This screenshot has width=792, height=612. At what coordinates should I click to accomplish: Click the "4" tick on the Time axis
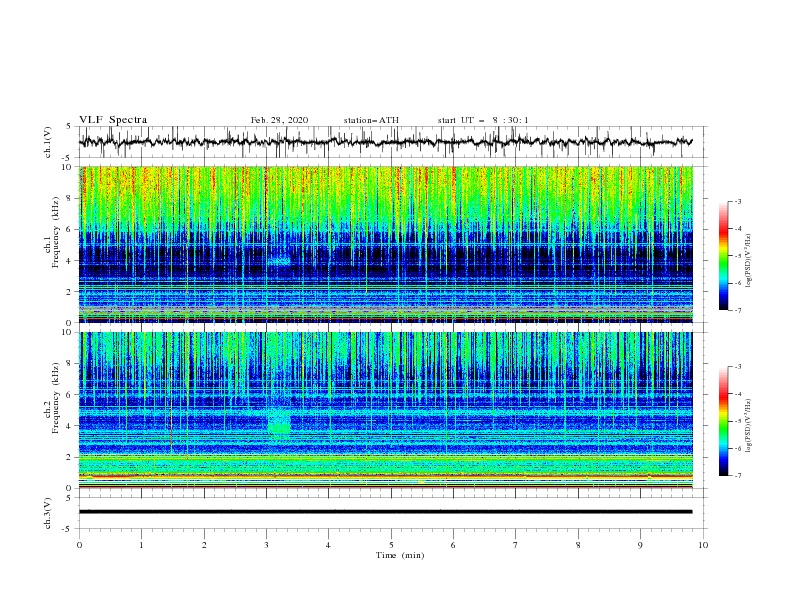328,545
